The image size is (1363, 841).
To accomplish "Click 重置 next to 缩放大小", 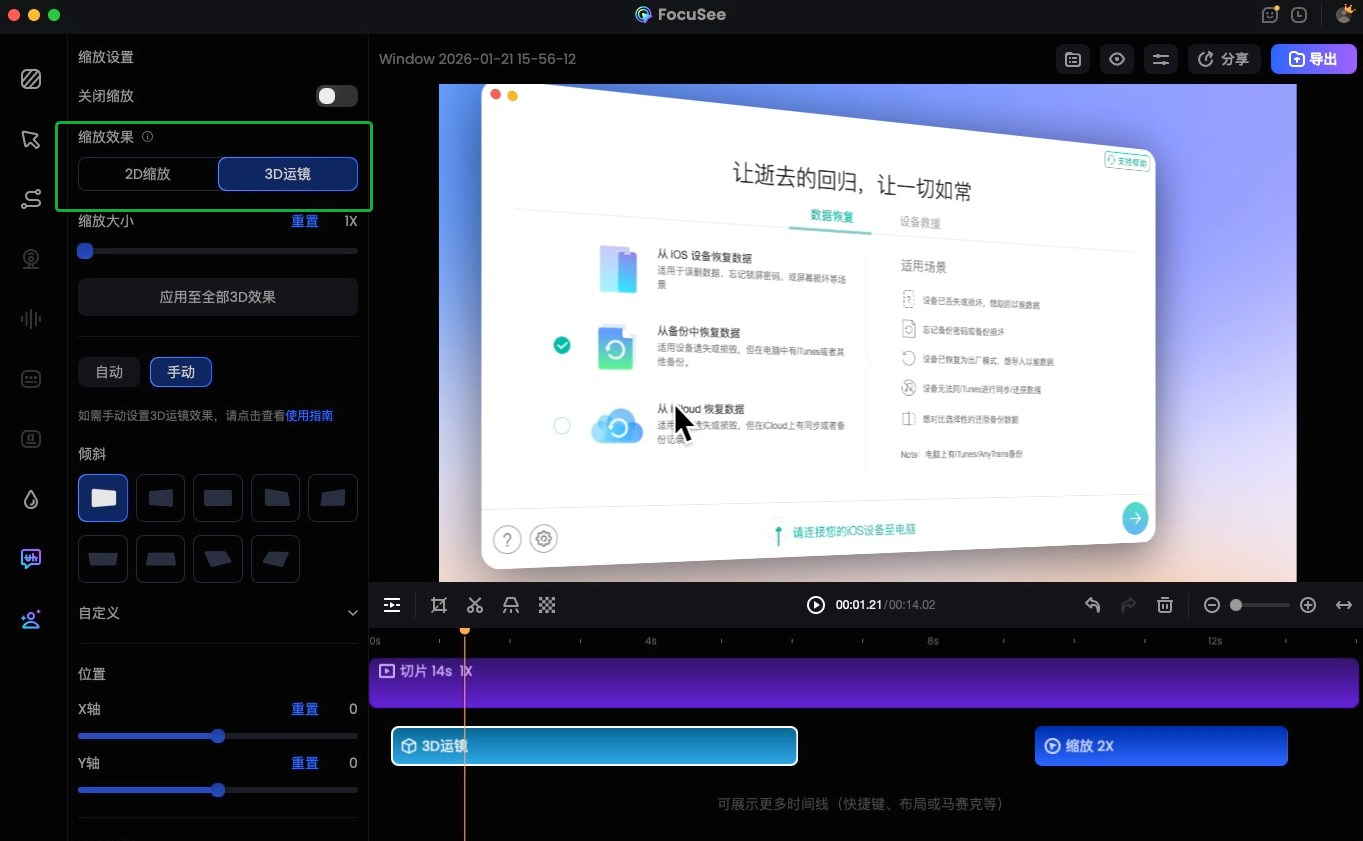I will click(305, 221).
